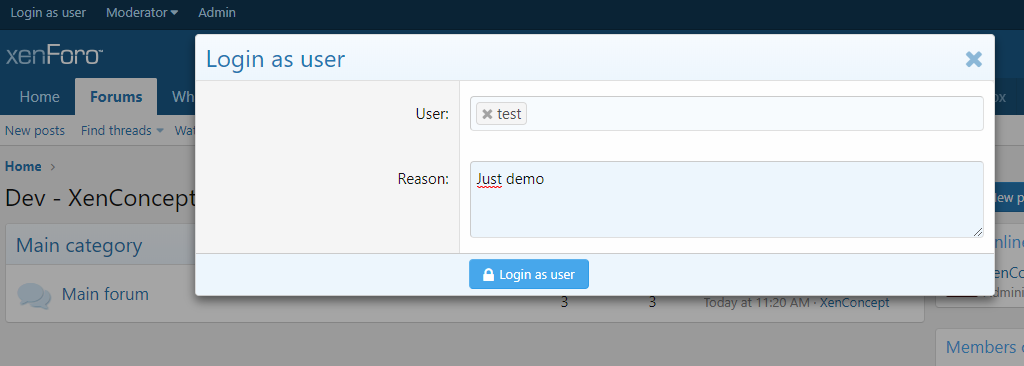
Task: Close the Login as user dialog
Action: [973, 59]
